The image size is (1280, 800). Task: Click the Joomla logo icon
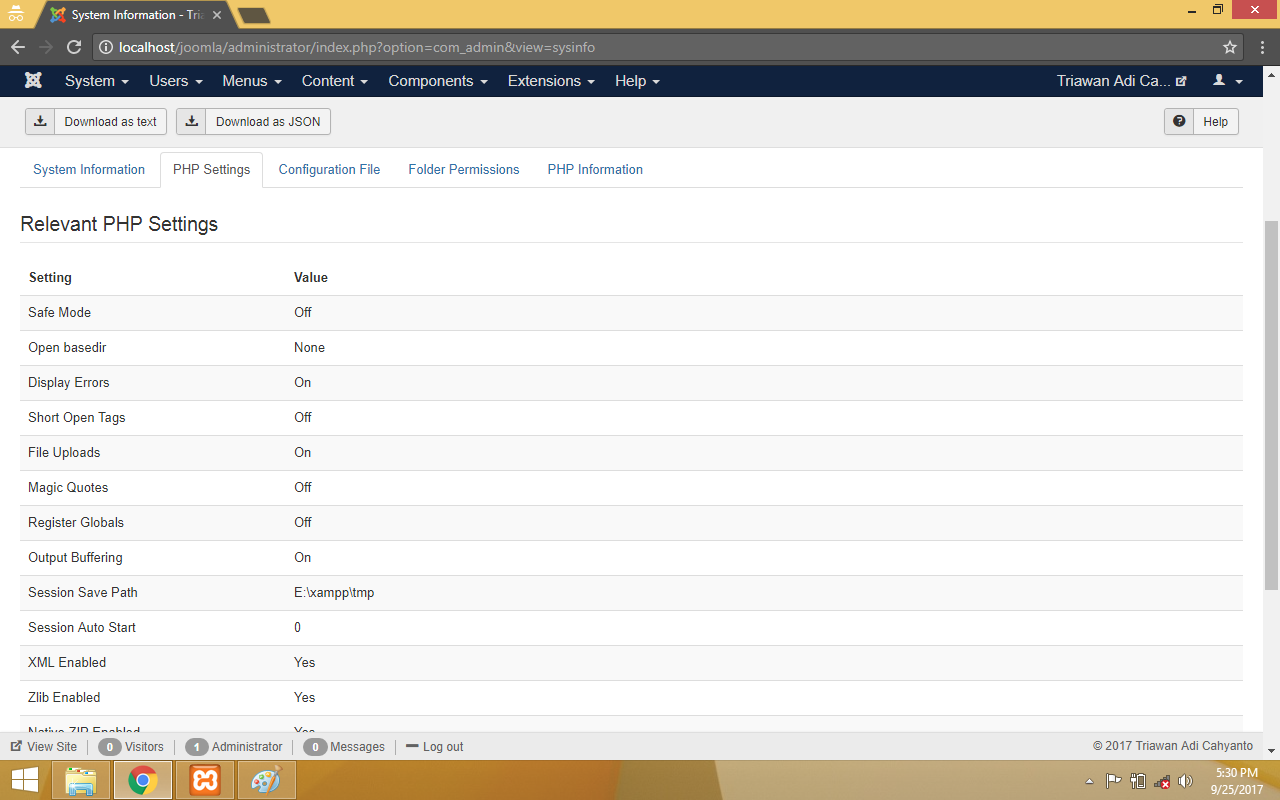pos(34,81)
